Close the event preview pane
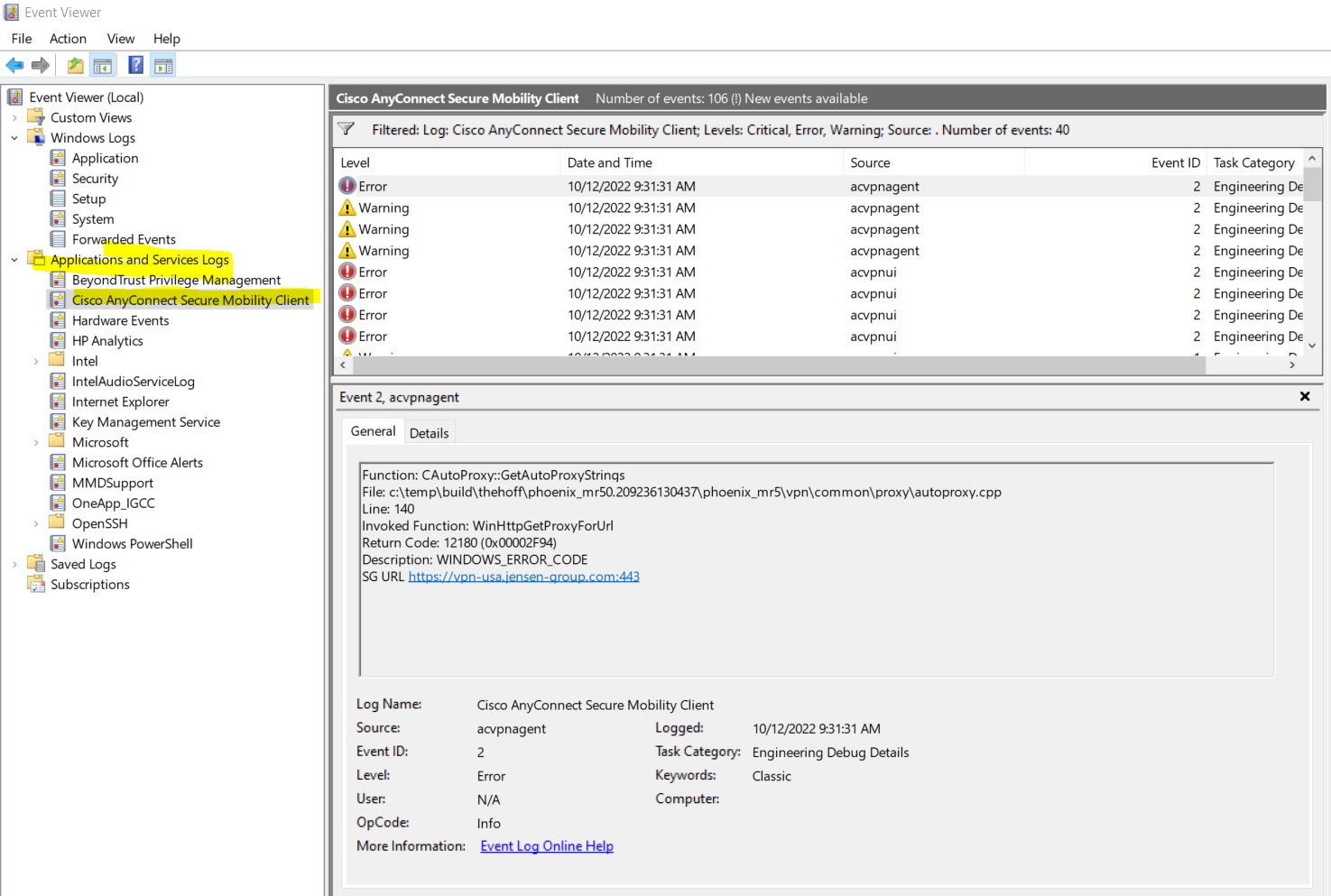 point(1305,396)
